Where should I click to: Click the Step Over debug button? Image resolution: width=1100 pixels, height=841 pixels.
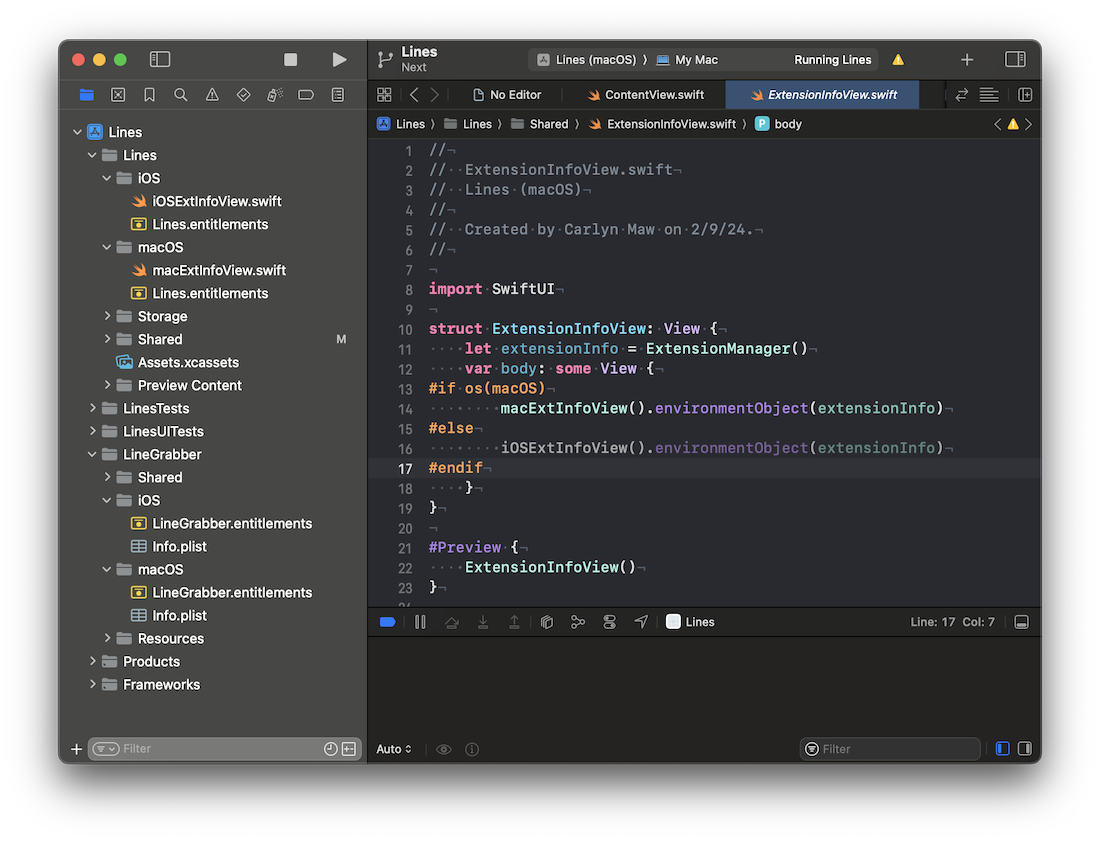[452, 622]
